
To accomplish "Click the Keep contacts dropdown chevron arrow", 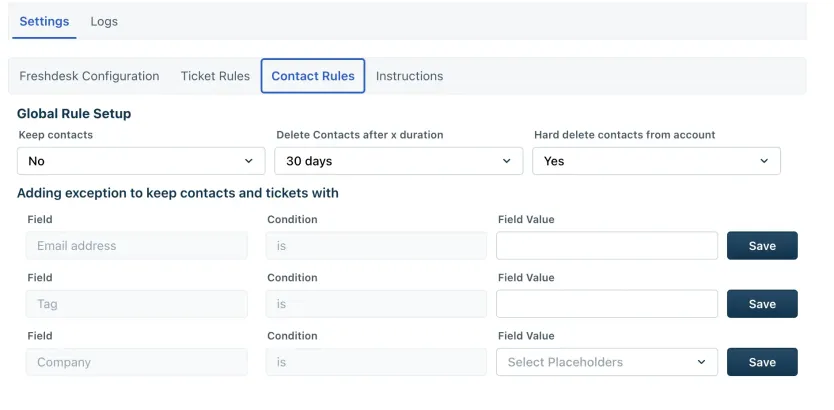I will (248, 161).
